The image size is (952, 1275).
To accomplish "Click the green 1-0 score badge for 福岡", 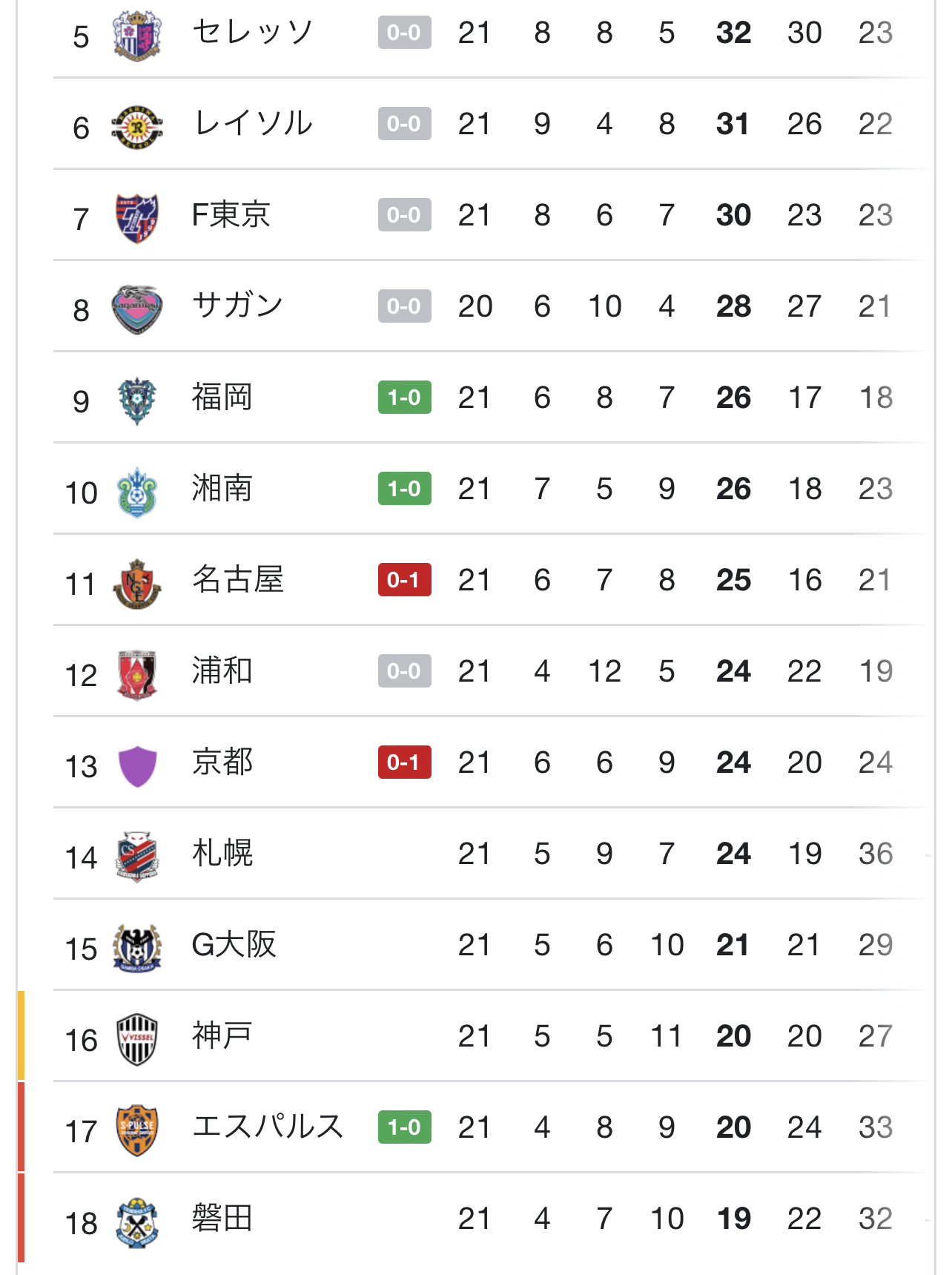I will (x=404, y=398).
